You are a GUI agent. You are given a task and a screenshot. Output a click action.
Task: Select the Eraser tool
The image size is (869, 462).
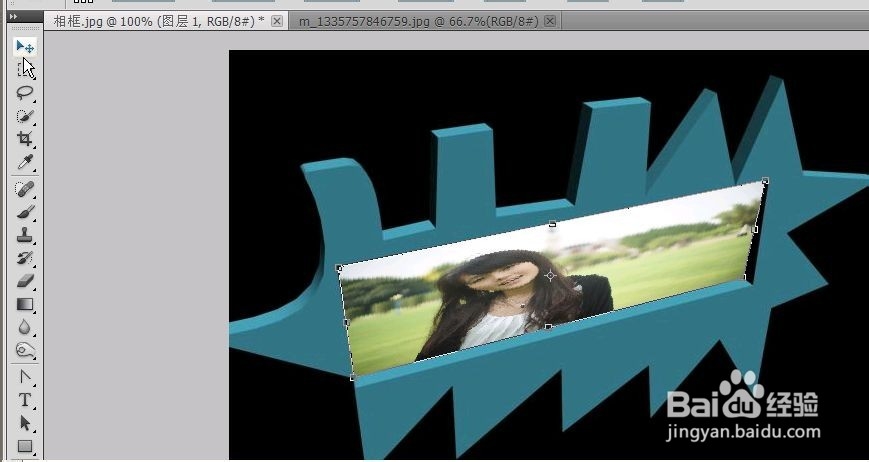click(x=25, y=281)
